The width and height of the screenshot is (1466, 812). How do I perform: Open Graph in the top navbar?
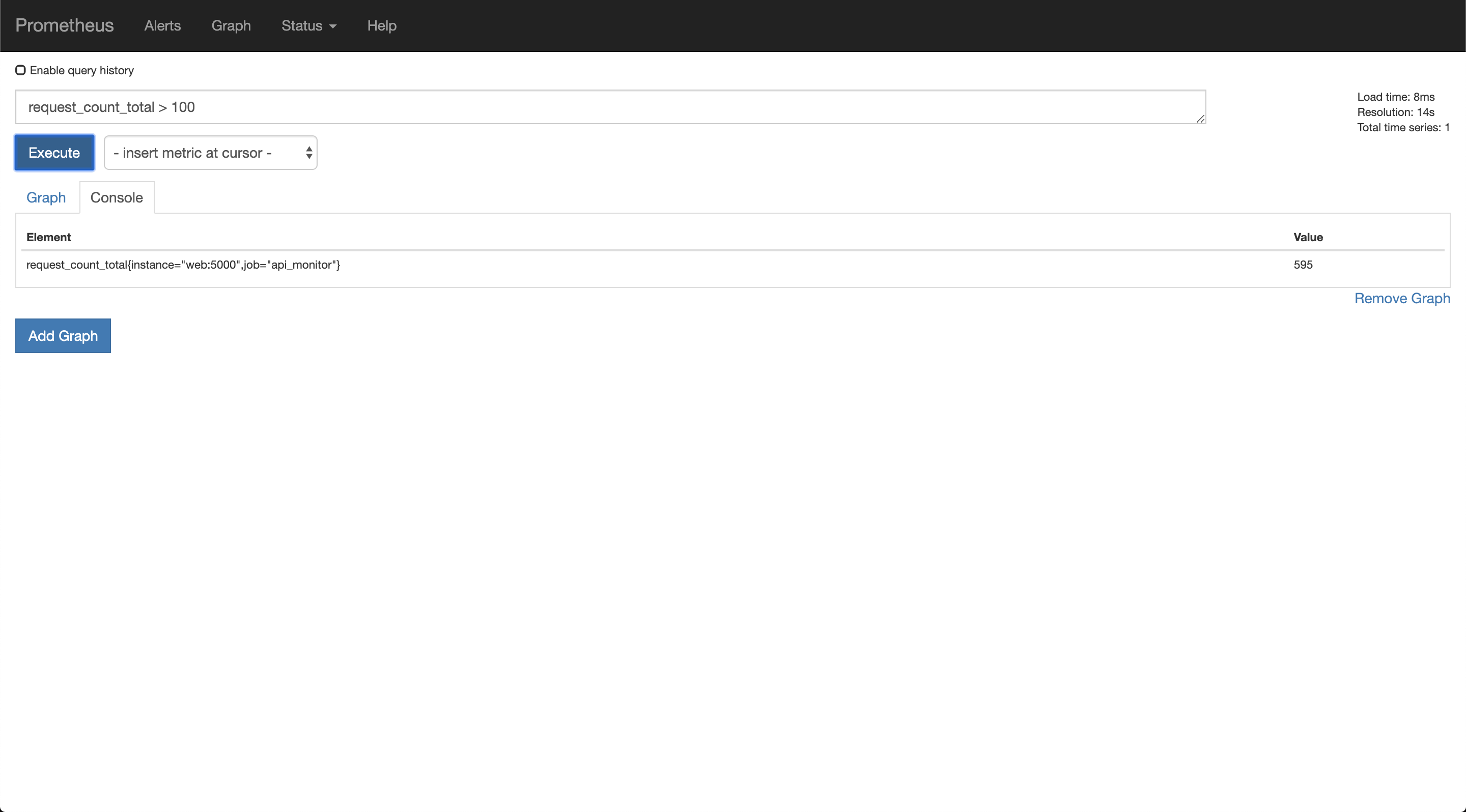pyautogui.click(x=231, y=25)
